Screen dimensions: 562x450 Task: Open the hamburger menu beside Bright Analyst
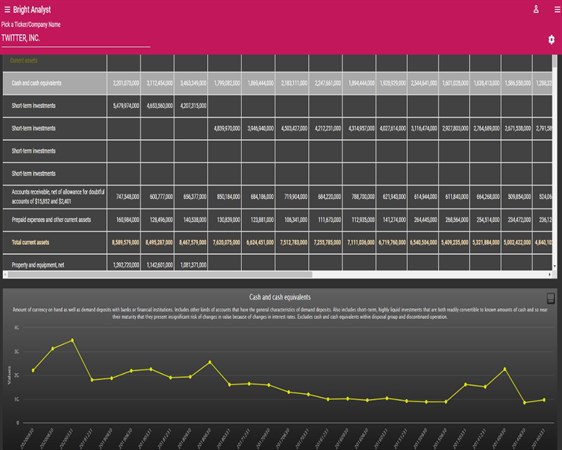7,10
